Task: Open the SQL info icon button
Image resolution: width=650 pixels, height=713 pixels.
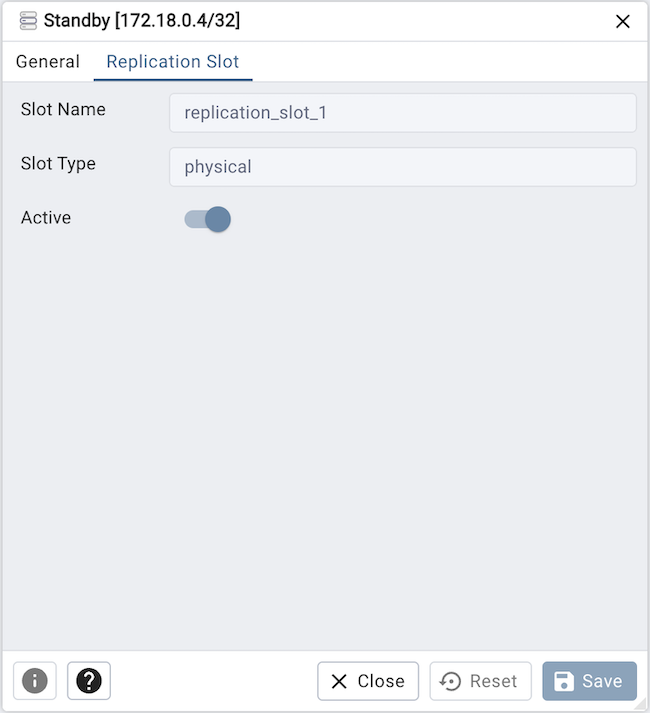Action: click(35, 681)
